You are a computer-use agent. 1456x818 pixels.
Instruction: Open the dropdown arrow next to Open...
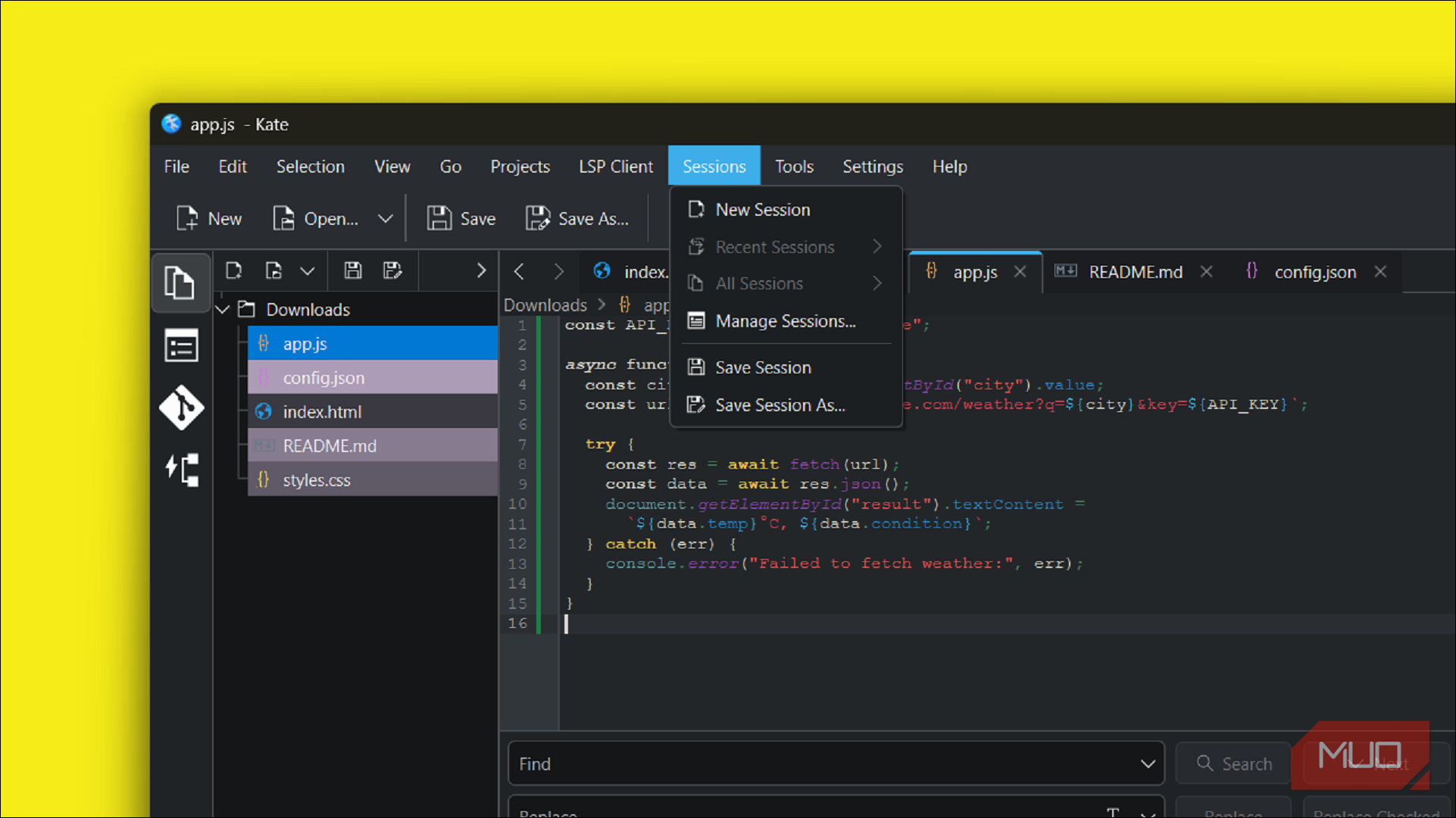[386, 219]
